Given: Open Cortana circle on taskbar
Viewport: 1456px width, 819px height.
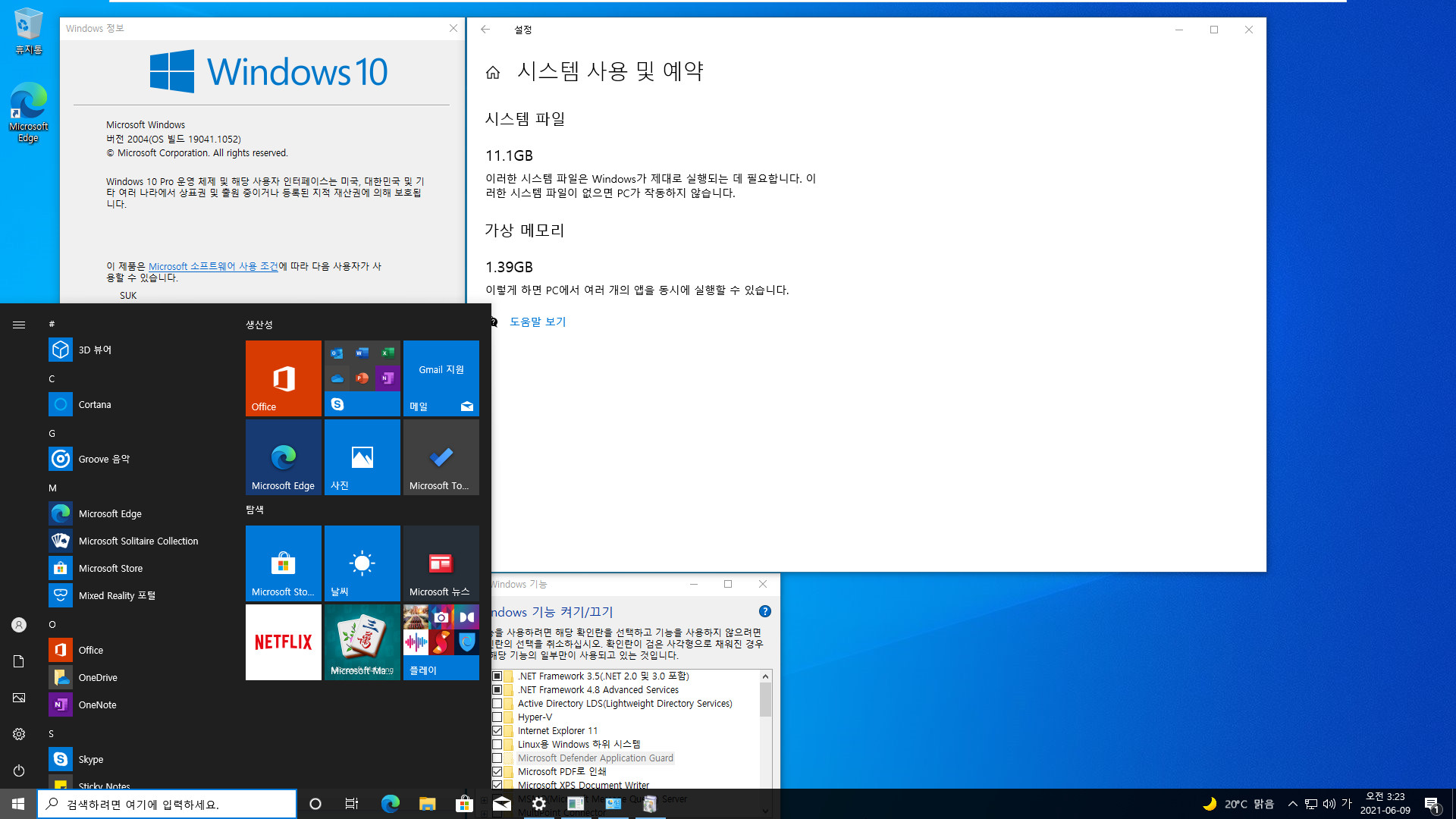Looking at the screenshot, I should (x=315, y=804).
